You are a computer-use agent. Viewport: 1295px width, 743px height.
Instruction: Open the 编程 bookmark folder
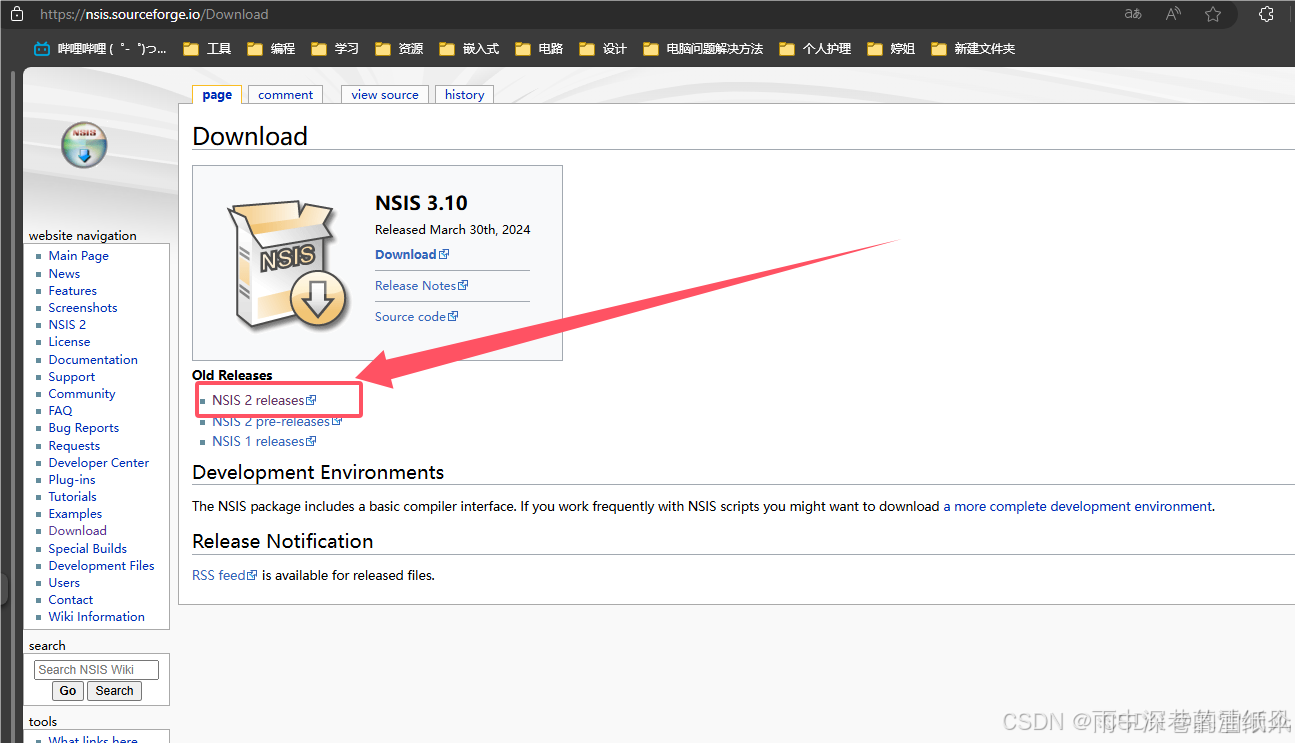pyautogui.click(x=271, y=48)
